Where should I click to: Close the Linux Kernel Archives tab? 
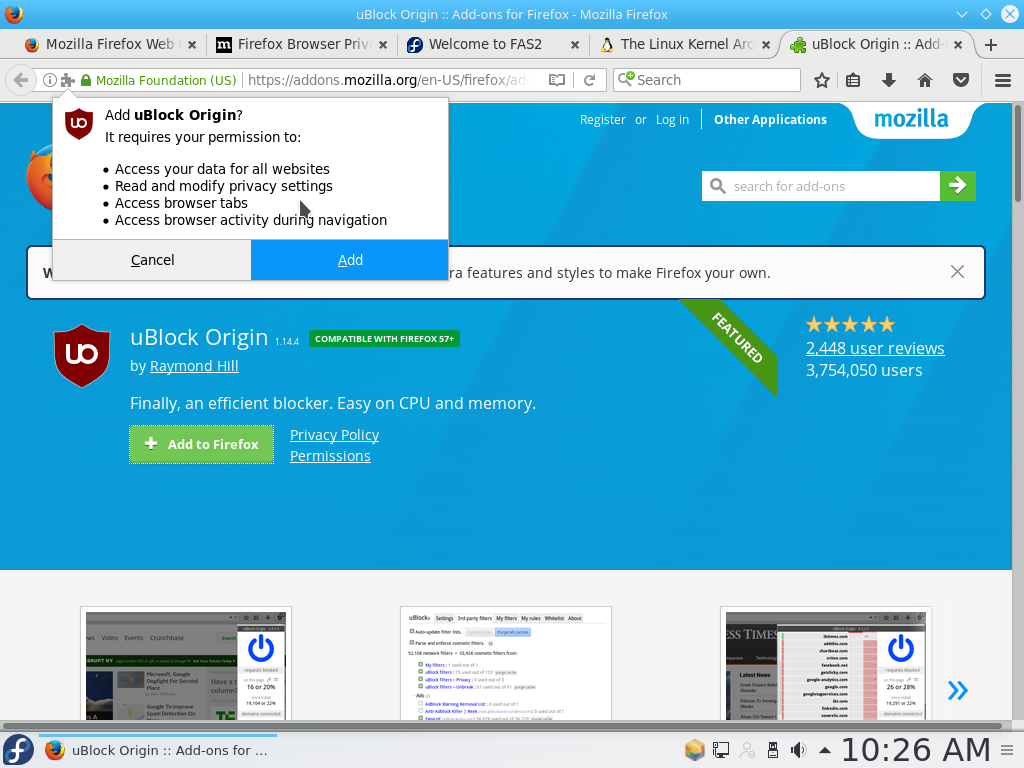pyautogui.click(x=766, y=45)
